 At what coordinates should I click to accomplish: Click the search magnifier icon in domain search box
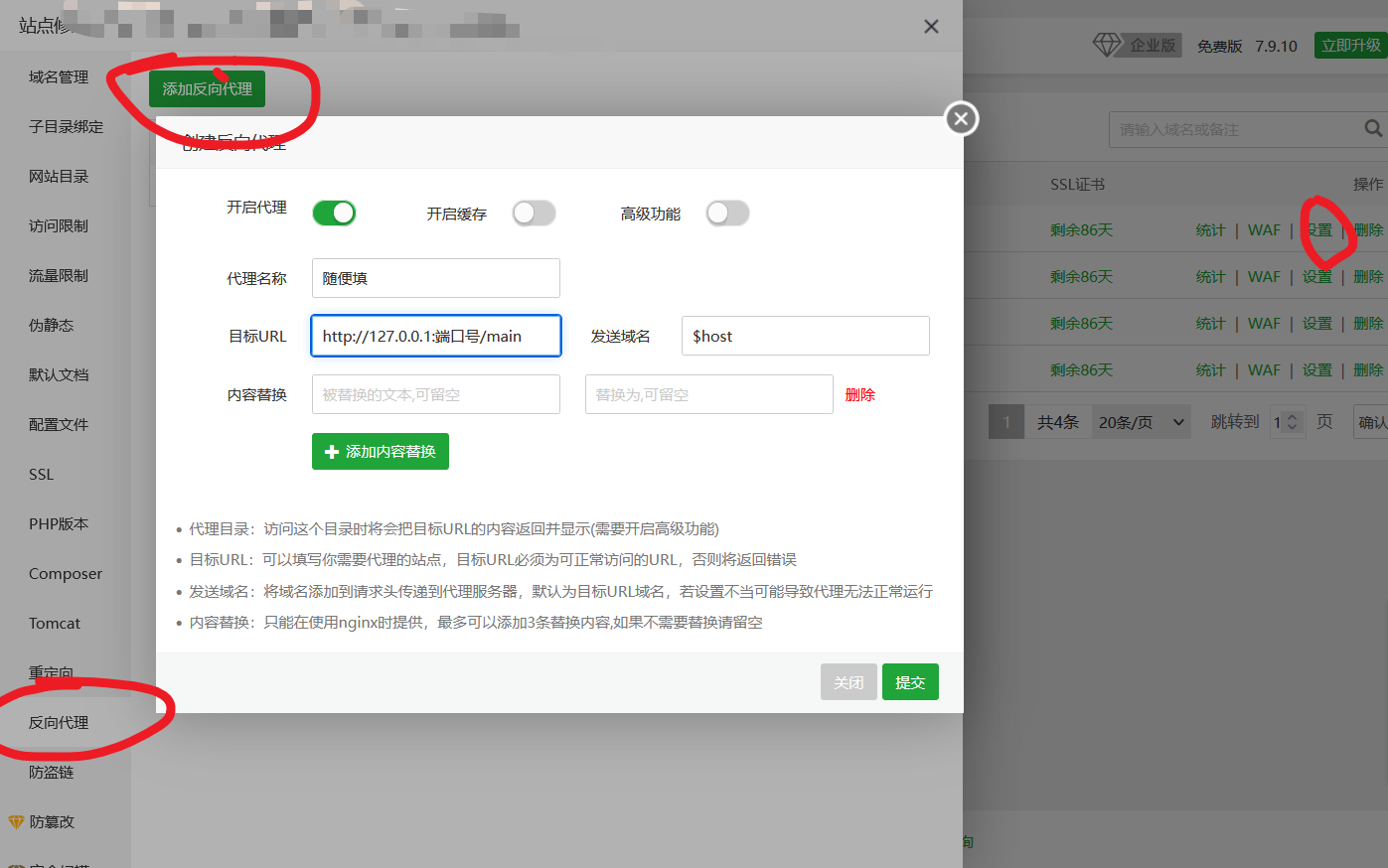pos(1372,129)
